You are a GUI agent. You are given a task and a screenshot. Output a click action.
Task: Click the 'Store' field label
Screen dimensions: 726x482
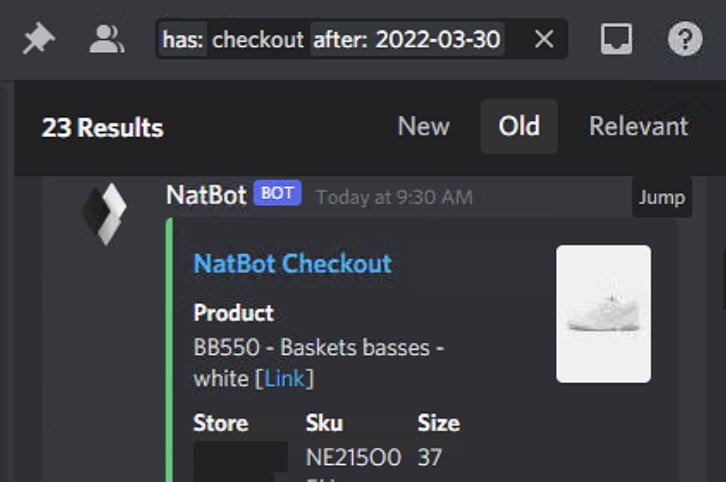220,423
